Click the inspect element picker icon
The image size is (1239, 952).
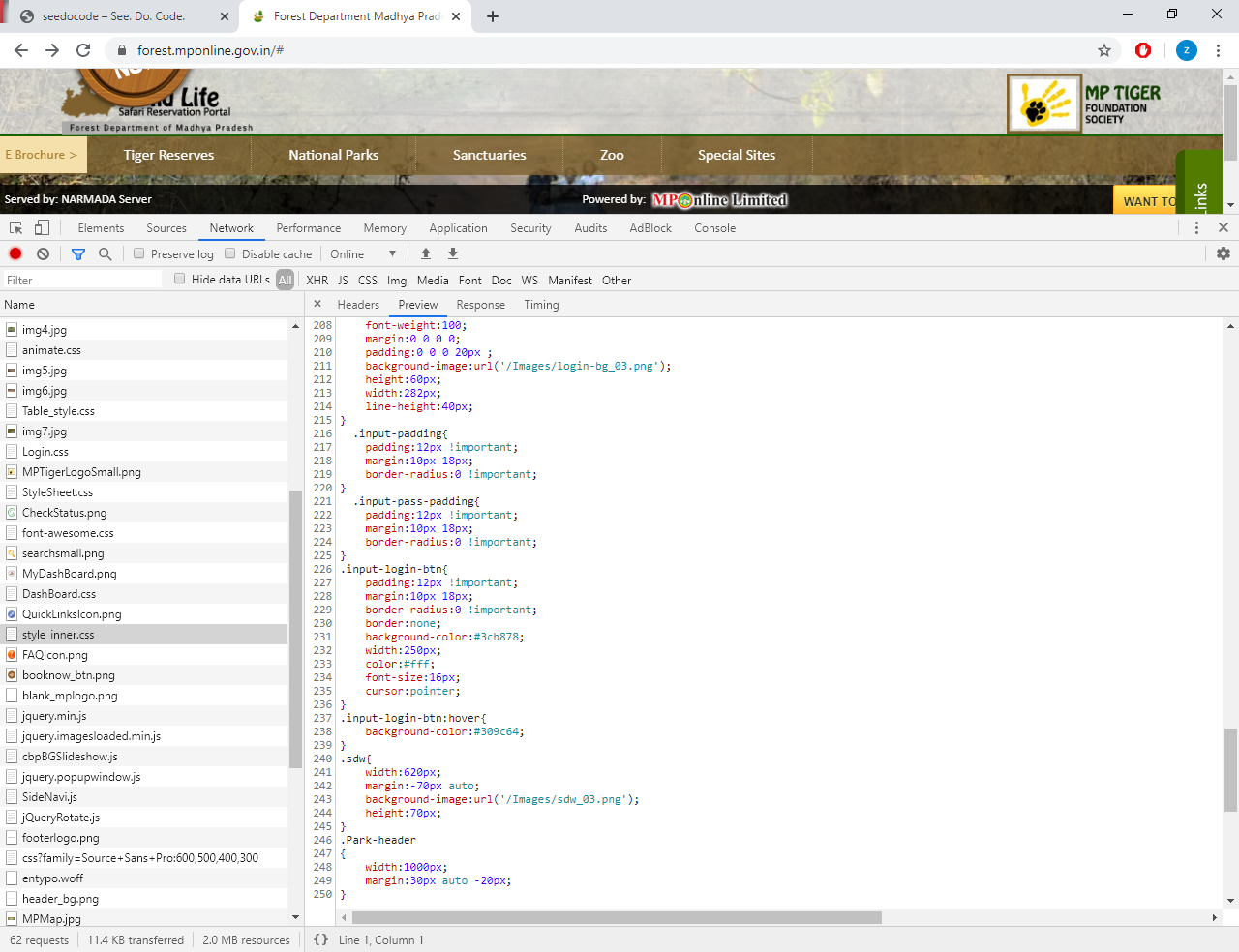15,228
